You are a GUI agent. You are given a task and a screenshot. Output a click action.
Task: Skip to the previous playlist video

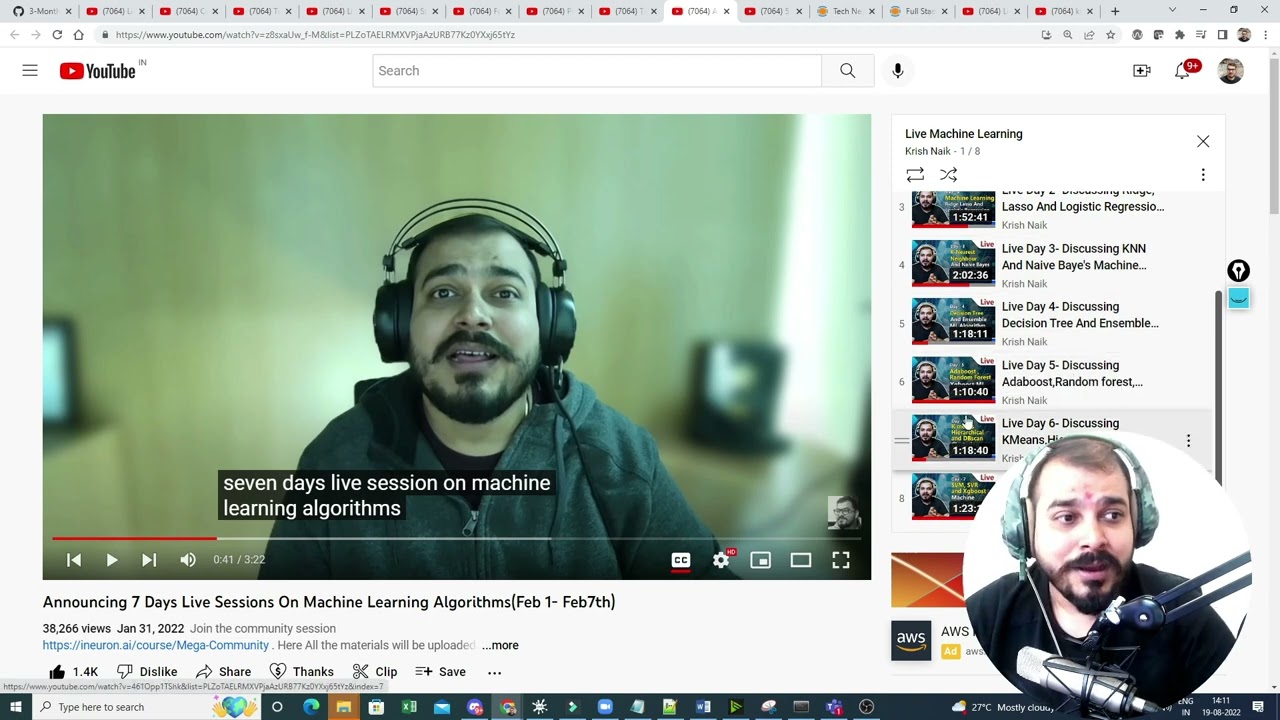click(x=74, y=560)
